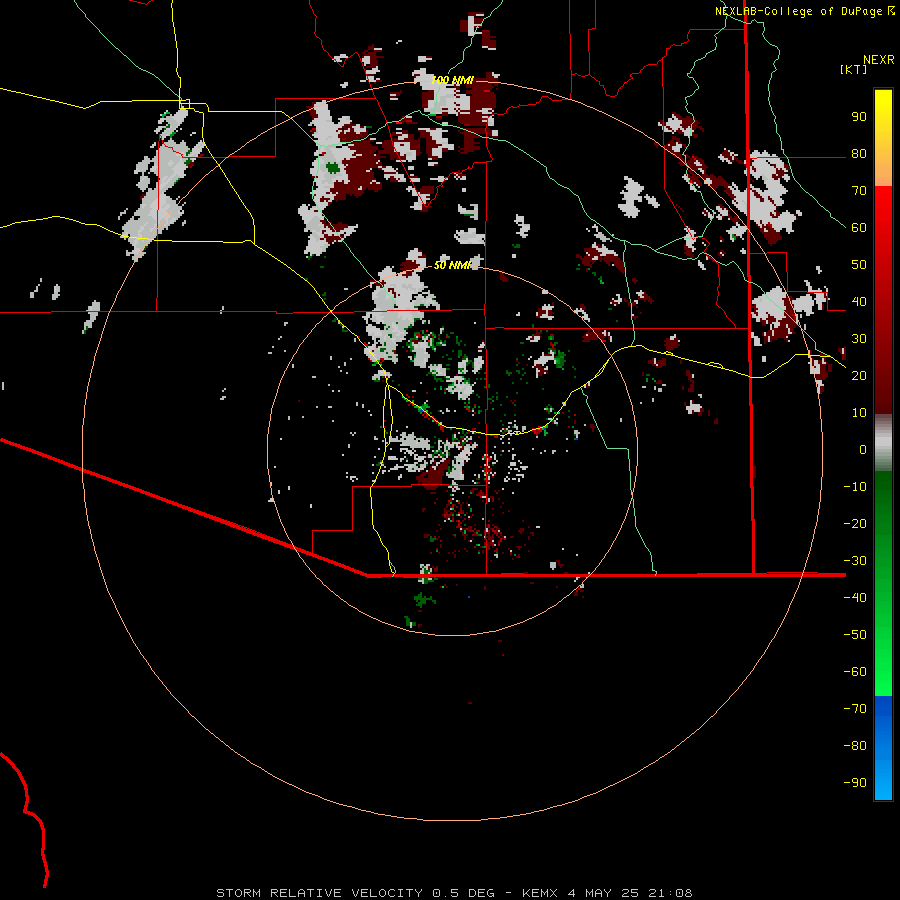This screenshot has width=900, height=900.
Task: Click the positive 90 velocity scale label
Action: click(x=859, y=117)
